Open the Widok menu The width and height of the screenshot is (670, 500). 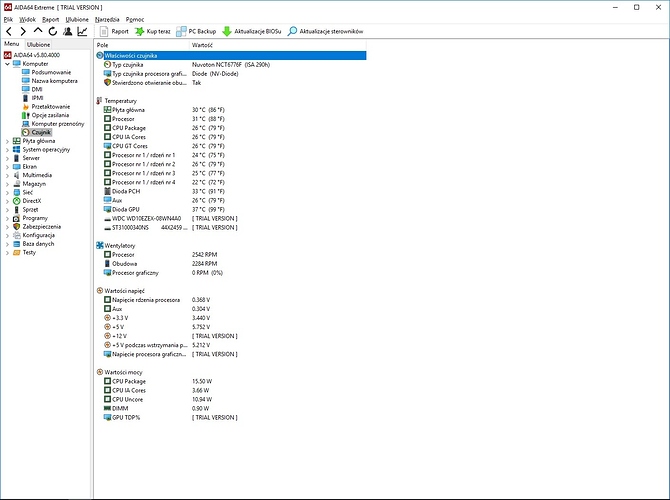27,19
